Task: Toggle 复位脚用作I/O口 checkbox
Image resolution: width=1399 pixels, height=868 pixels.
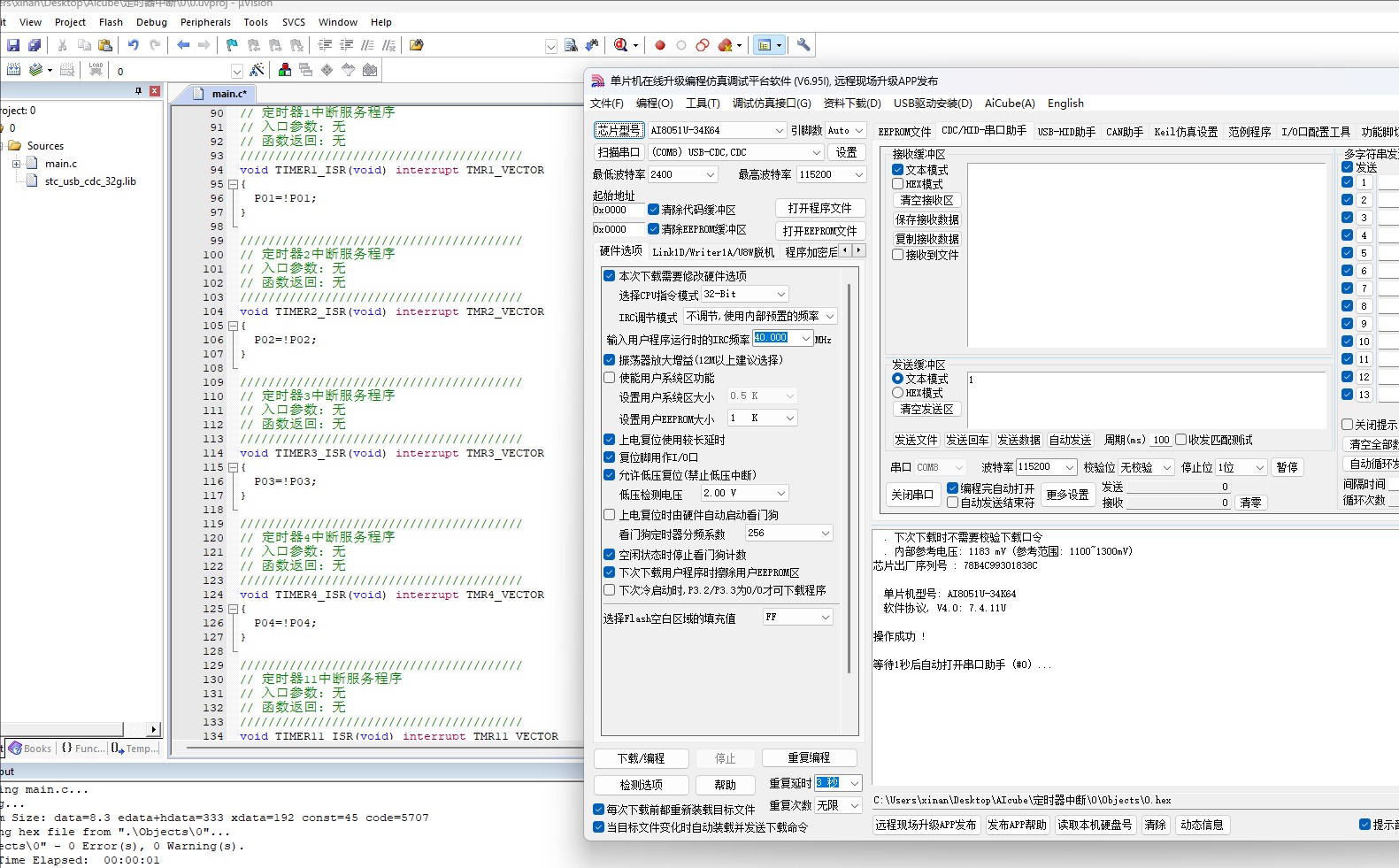Action: (609, 457)
